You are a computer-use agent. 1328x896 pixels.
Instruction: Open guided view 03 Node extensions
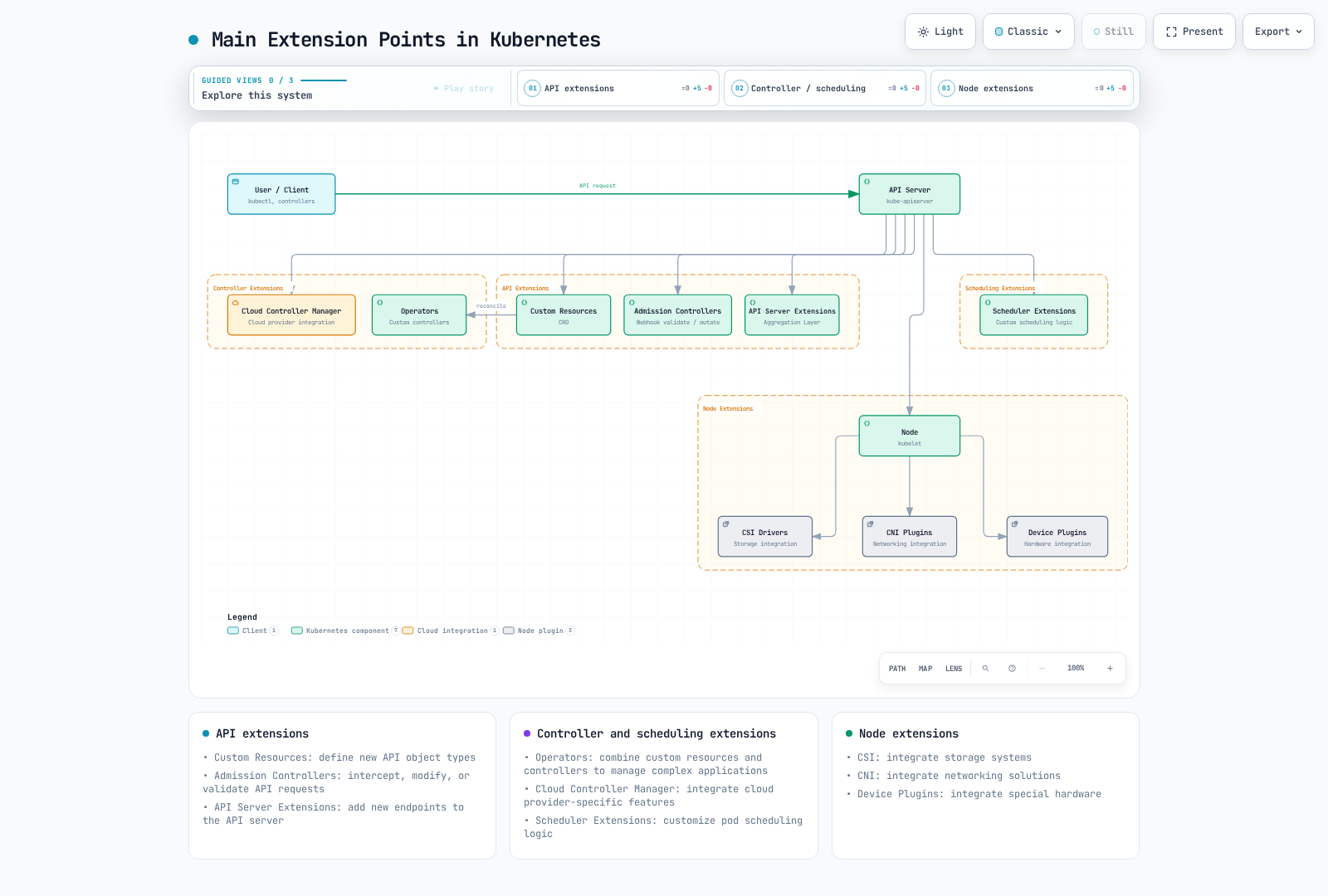point(1032,88)
